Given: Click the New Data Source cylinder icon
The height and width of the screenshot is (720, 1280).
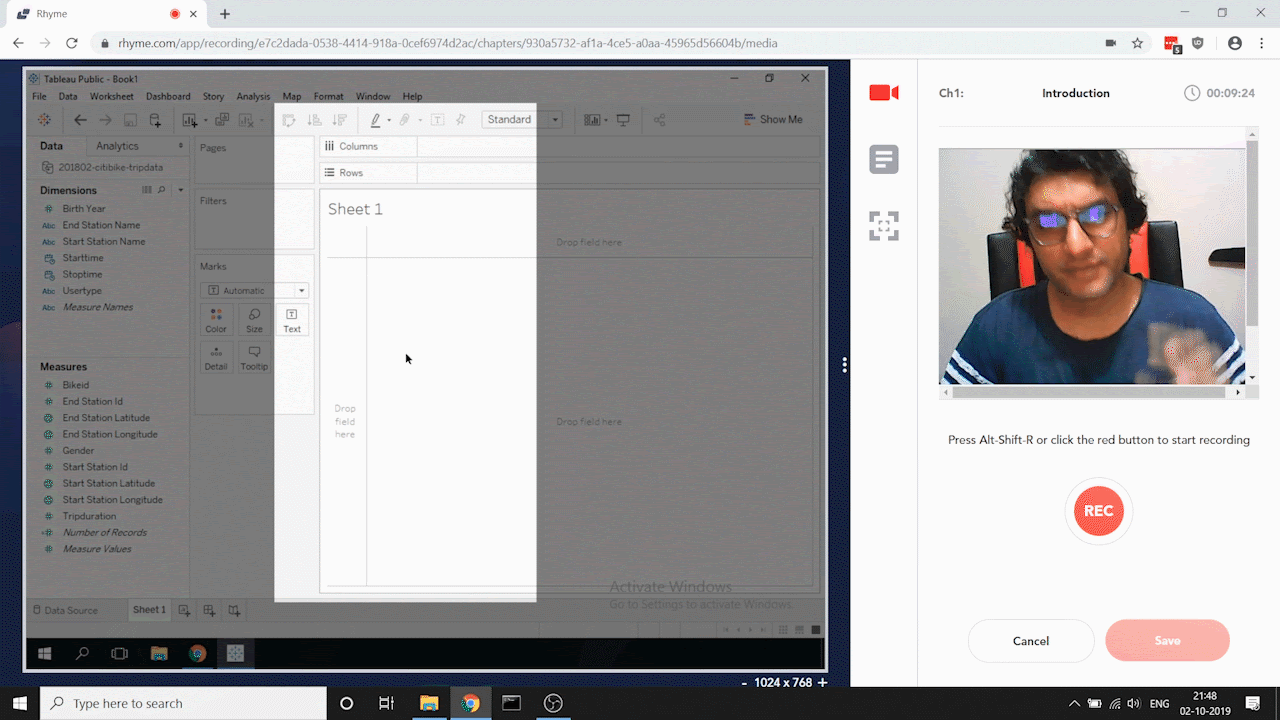Looking at the screenshot, I should coord(155,120).
